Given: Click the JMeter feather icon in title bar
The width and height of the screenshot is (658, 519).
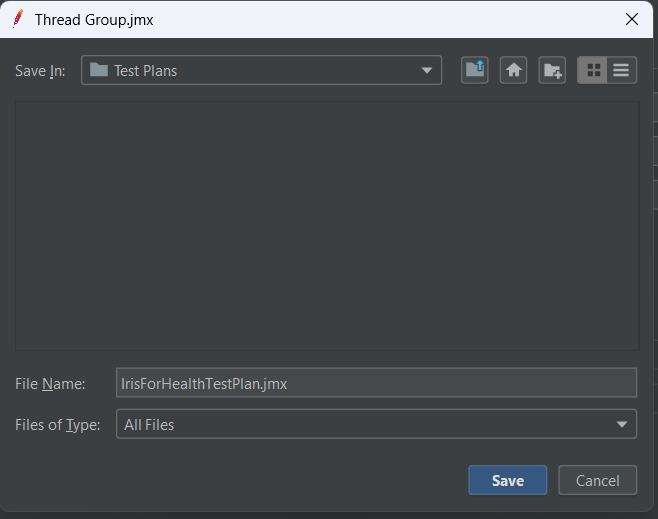Looking at the screenshot, I should click(x=18, y=19).
